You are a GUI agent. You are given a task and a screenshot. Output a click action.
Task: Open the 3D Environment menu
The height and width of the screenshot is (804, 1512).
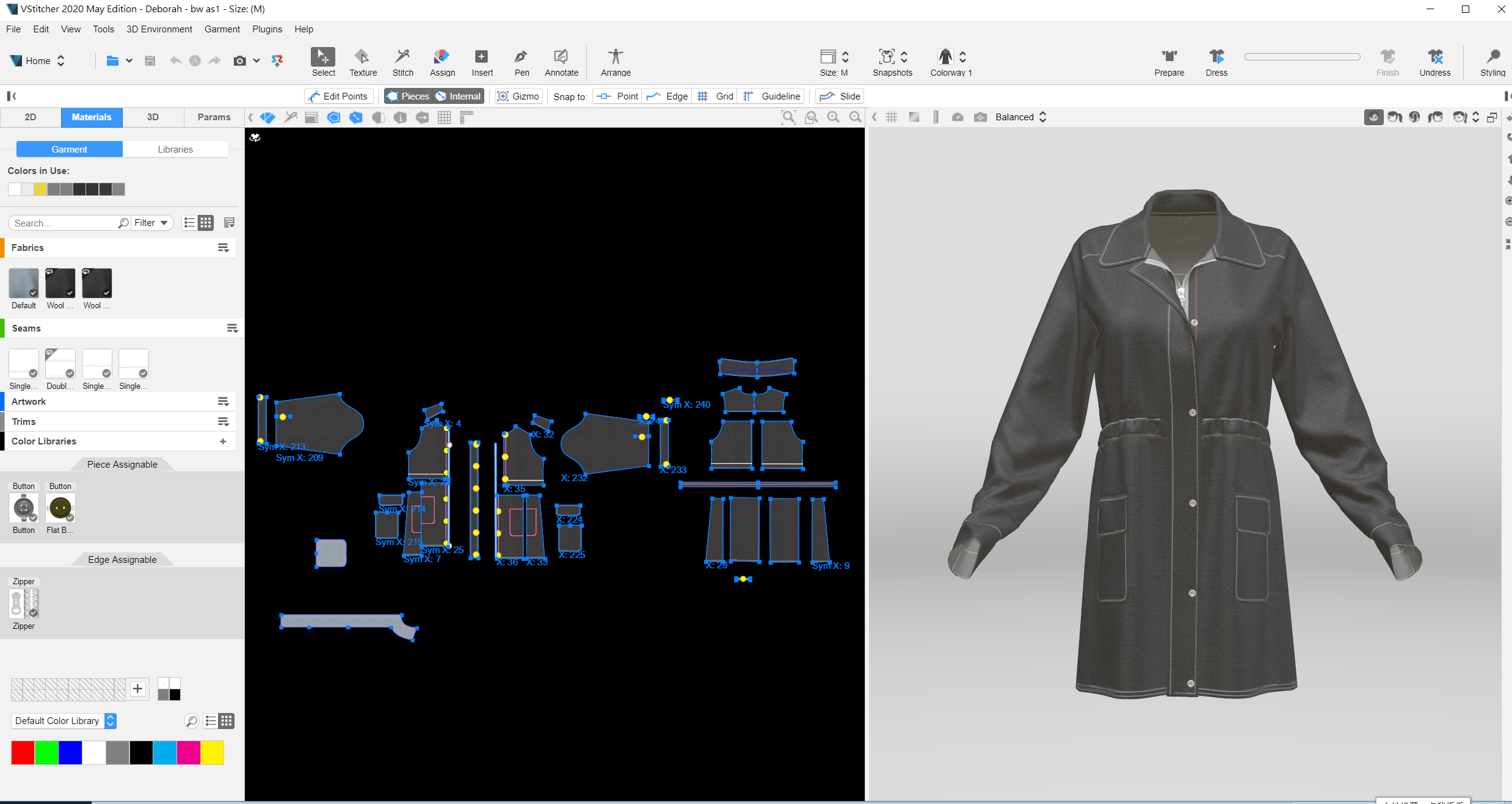tap(159, 29)
